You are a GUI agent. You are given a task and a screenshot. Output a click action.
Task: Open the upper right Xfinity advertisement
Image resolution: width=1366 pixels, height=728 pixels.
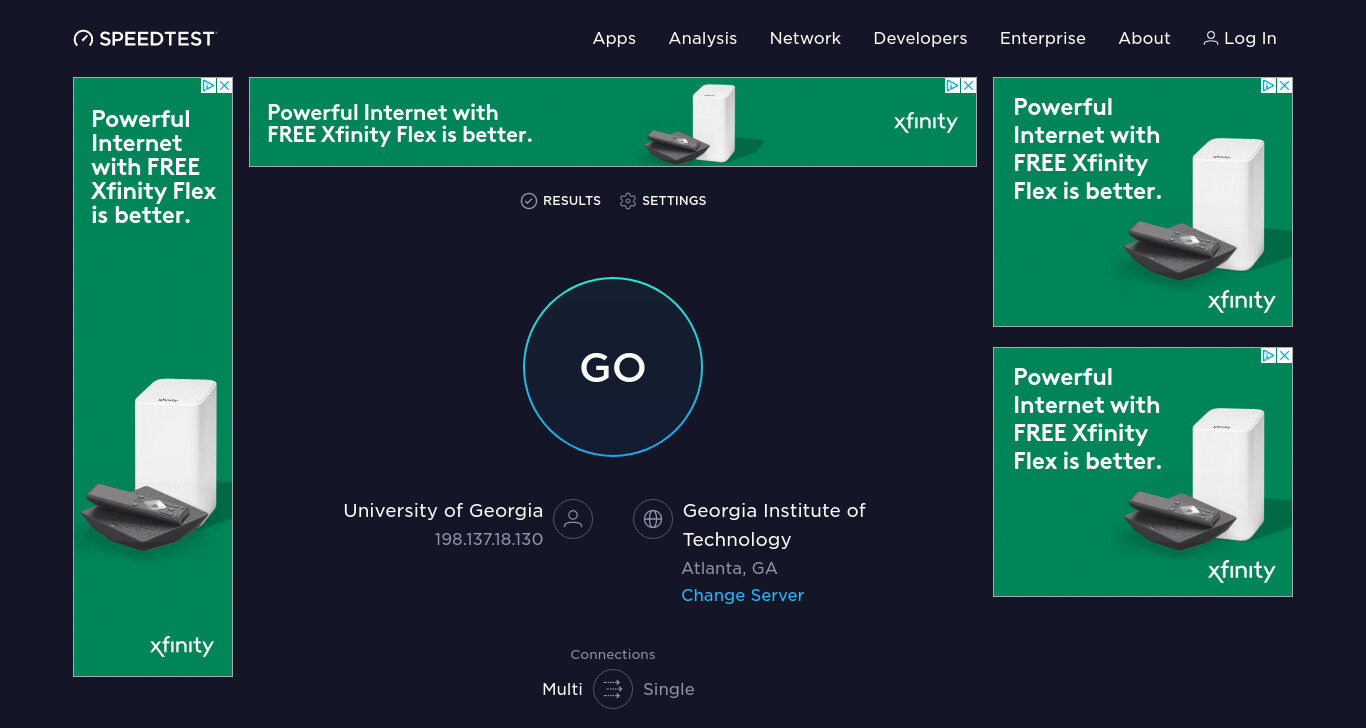click(x=1143, y=202)
